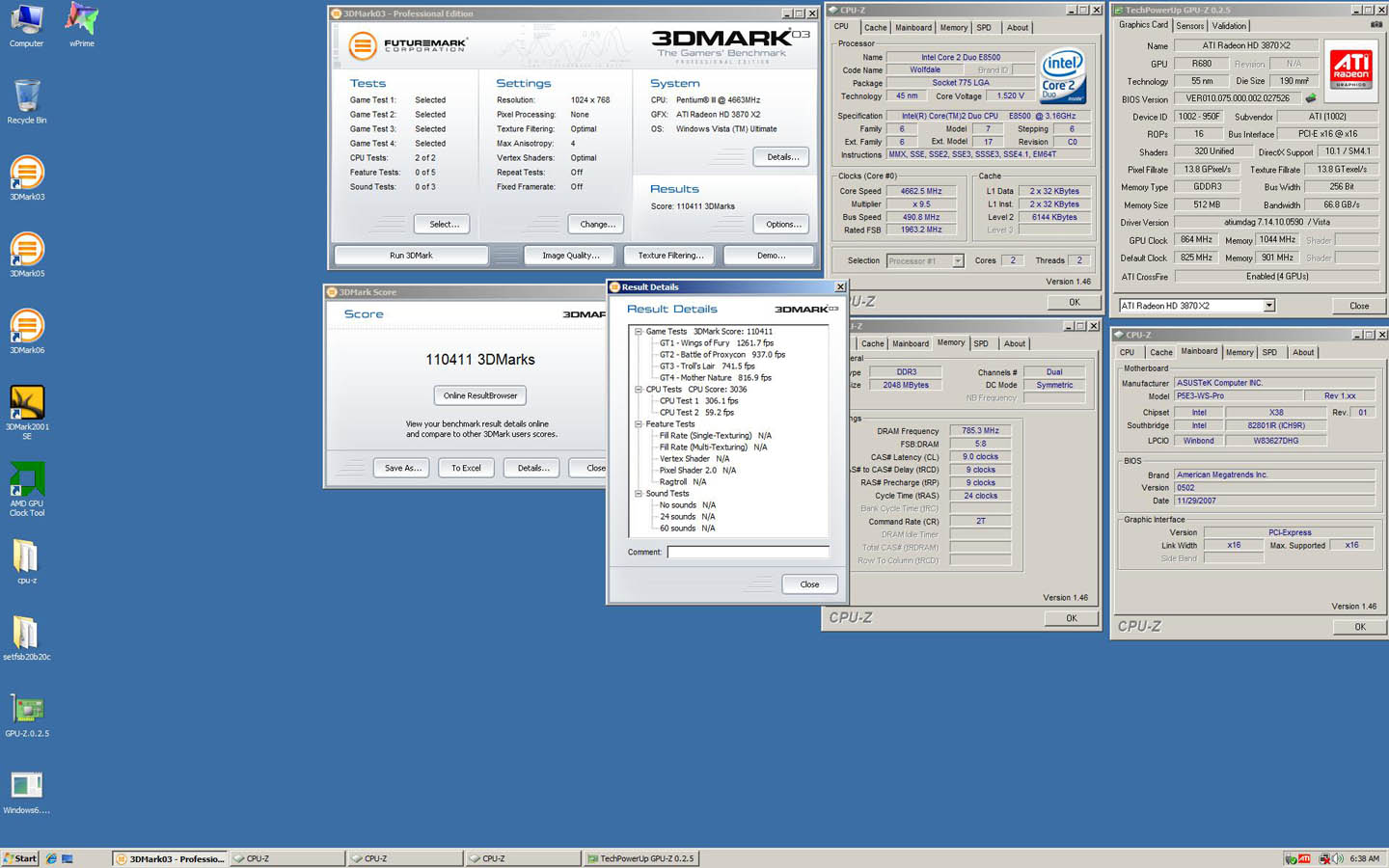The image size is (1389, 868).
Task: Click the Close button in GPU-Z
Action: [x=1359, y=306]
